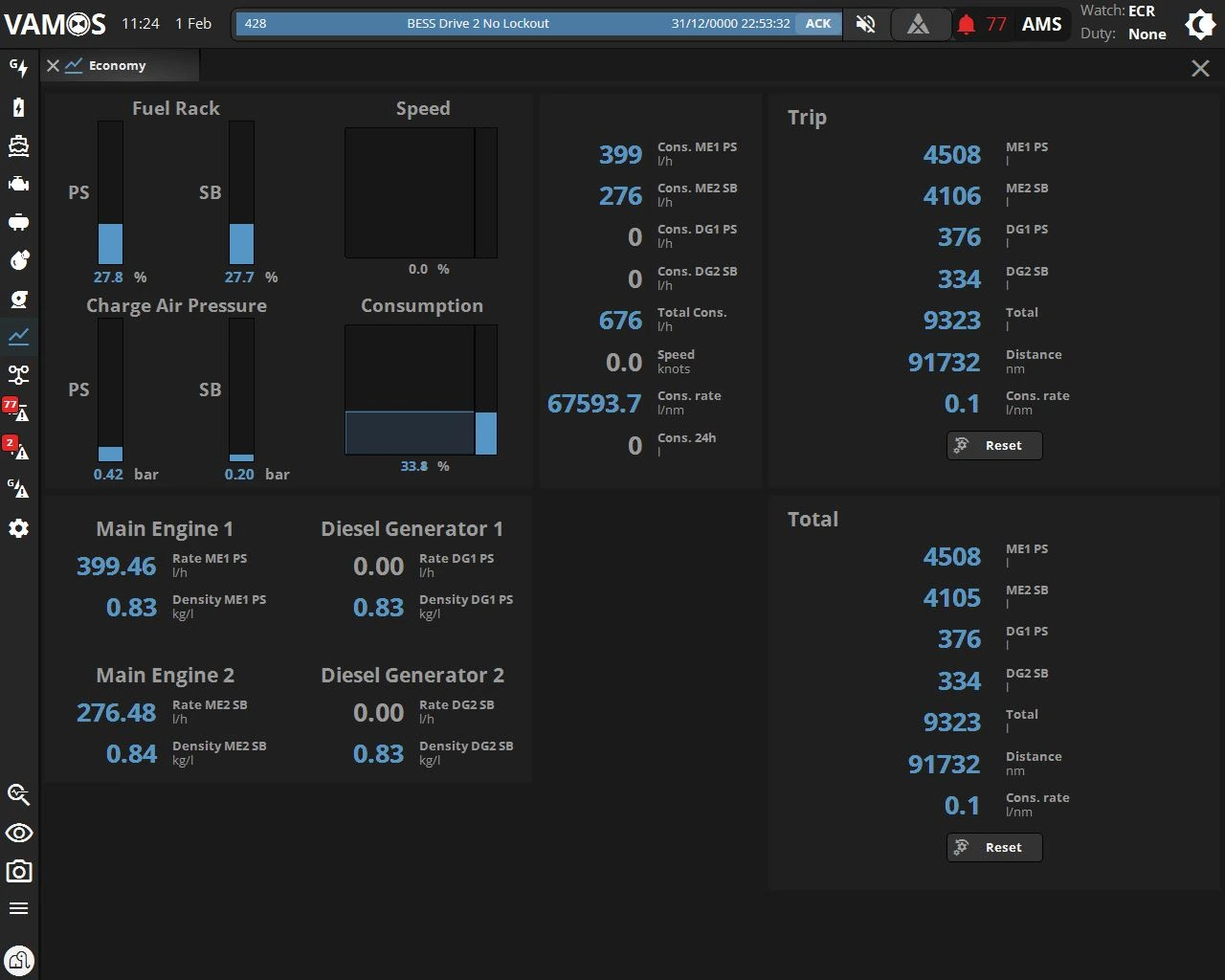Click the alarm count 77 in header
This screenshot has height=980, width=1225.
996,24
